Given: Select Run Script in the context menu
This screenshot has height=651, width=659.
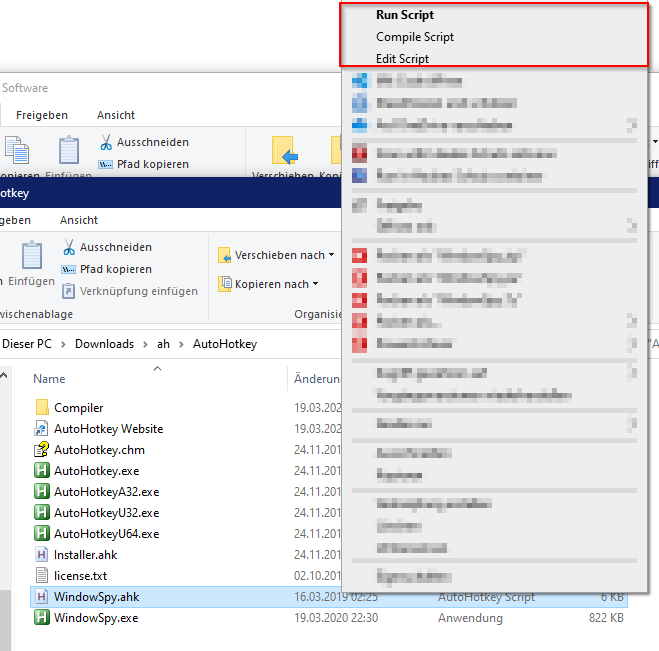Looking at the screenshot, I should (x=405, y=15).
